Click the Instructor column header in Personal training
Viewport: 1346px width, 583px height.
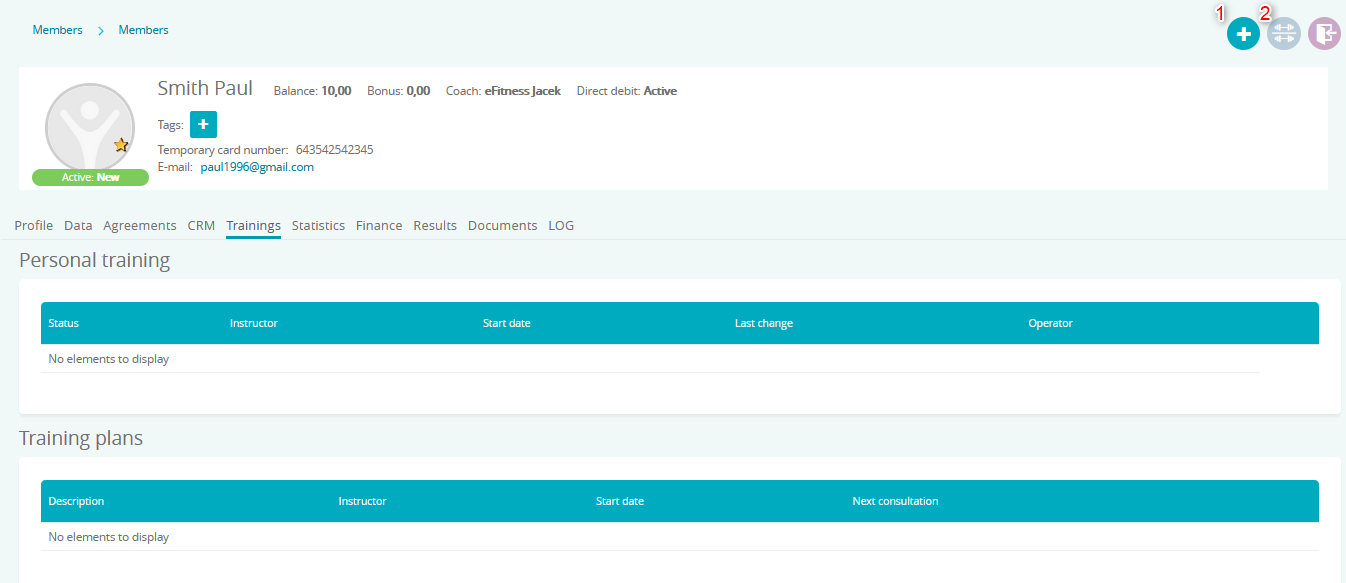coord(254,323)
